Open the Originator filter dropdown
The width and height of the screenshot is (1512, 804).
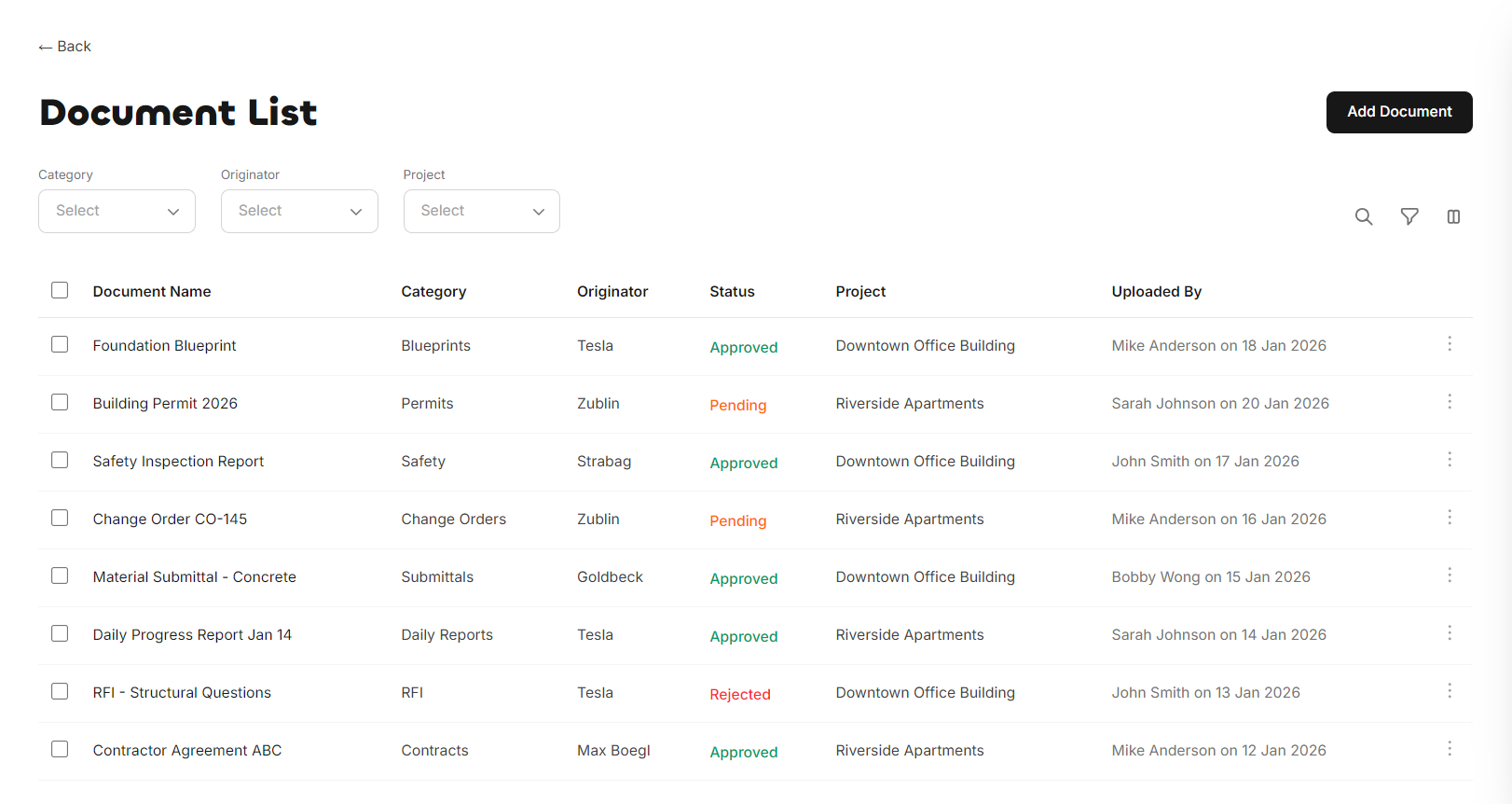tap(299, 211)
